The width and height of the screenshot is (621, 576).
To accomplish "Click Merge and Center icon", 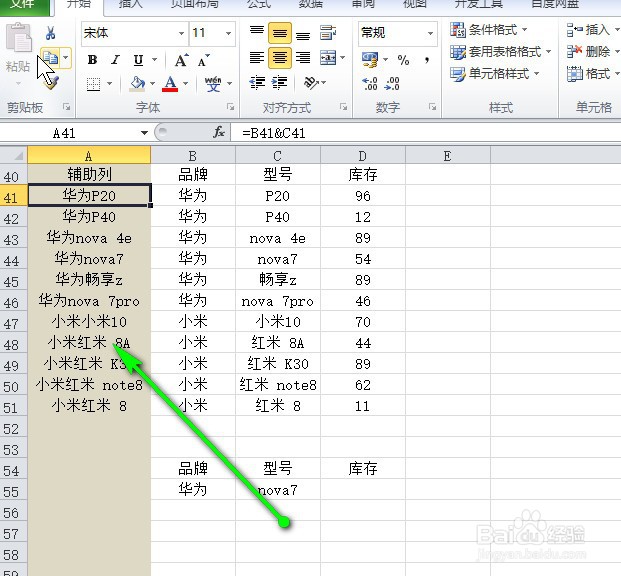I will 328,58.
